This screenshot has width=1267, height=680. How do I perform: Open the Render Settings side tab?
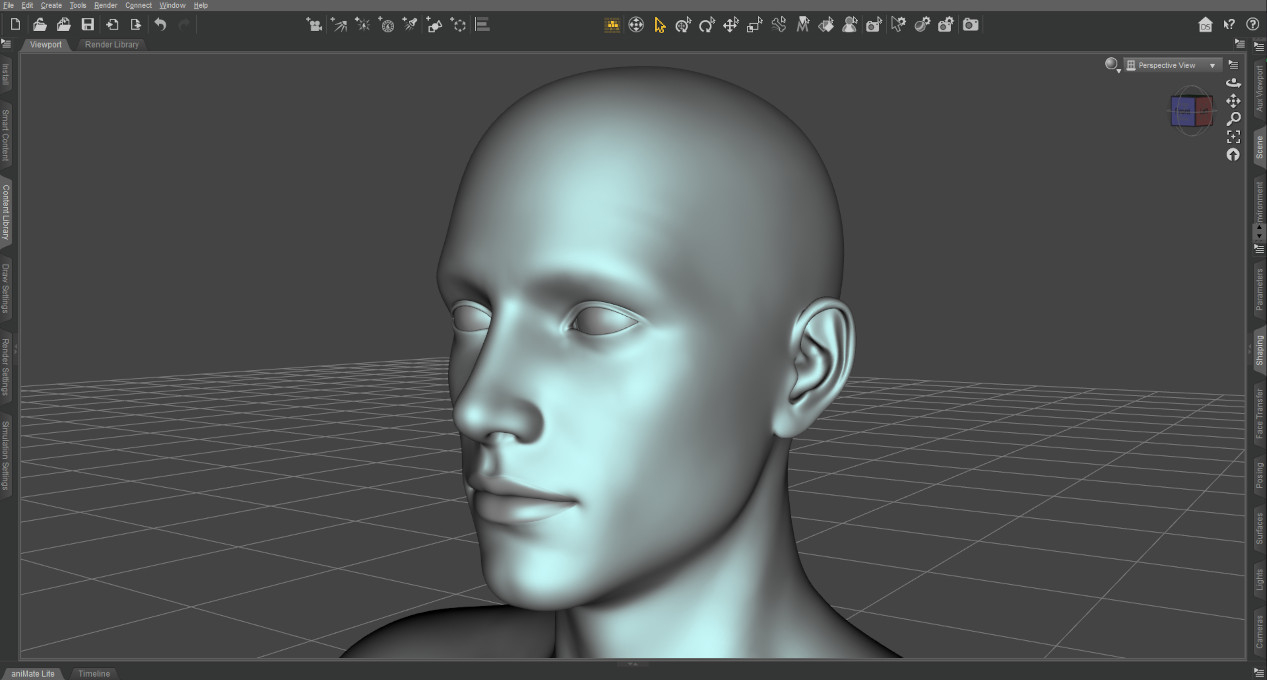tap(5, 367)
